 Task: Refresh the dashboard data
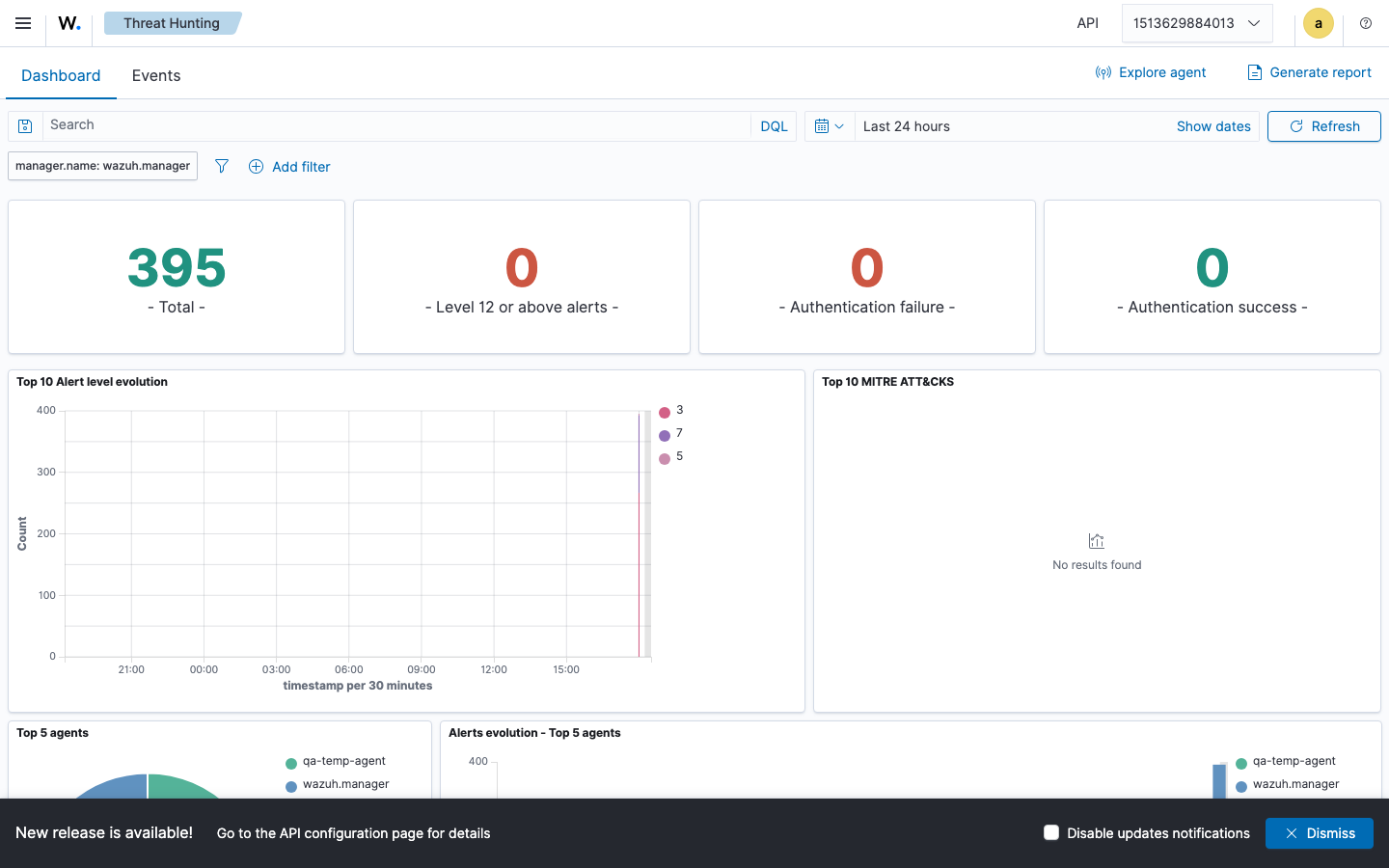tap(1324, 126)
